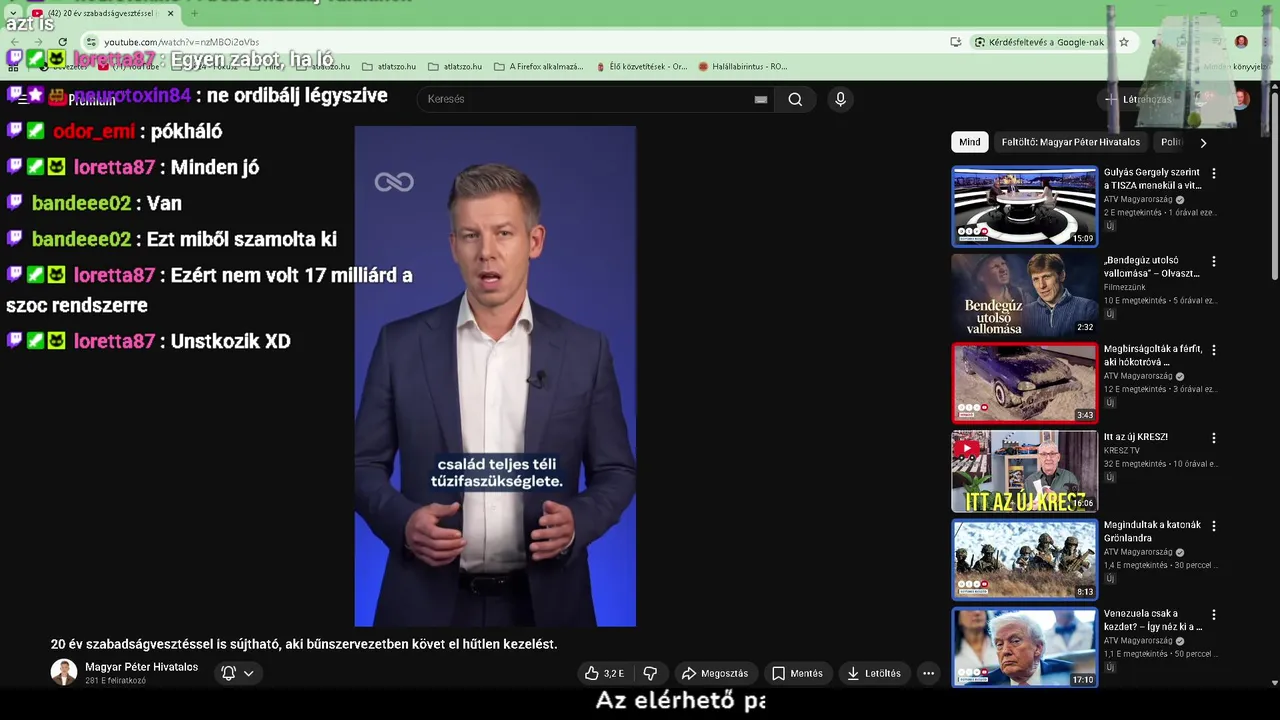Show more filter chips with right arrow
Viewport: 1280px width, 720px height.
click(x=1203, y=142)
